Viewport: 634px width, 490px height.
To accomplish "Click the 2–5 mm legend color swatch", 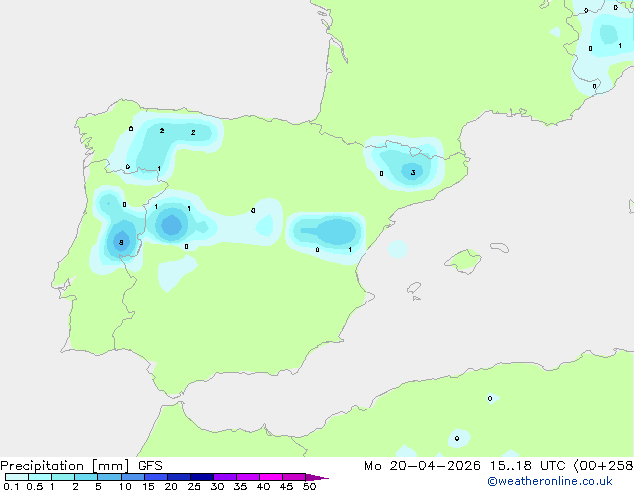I will click(x=86, y=477).
